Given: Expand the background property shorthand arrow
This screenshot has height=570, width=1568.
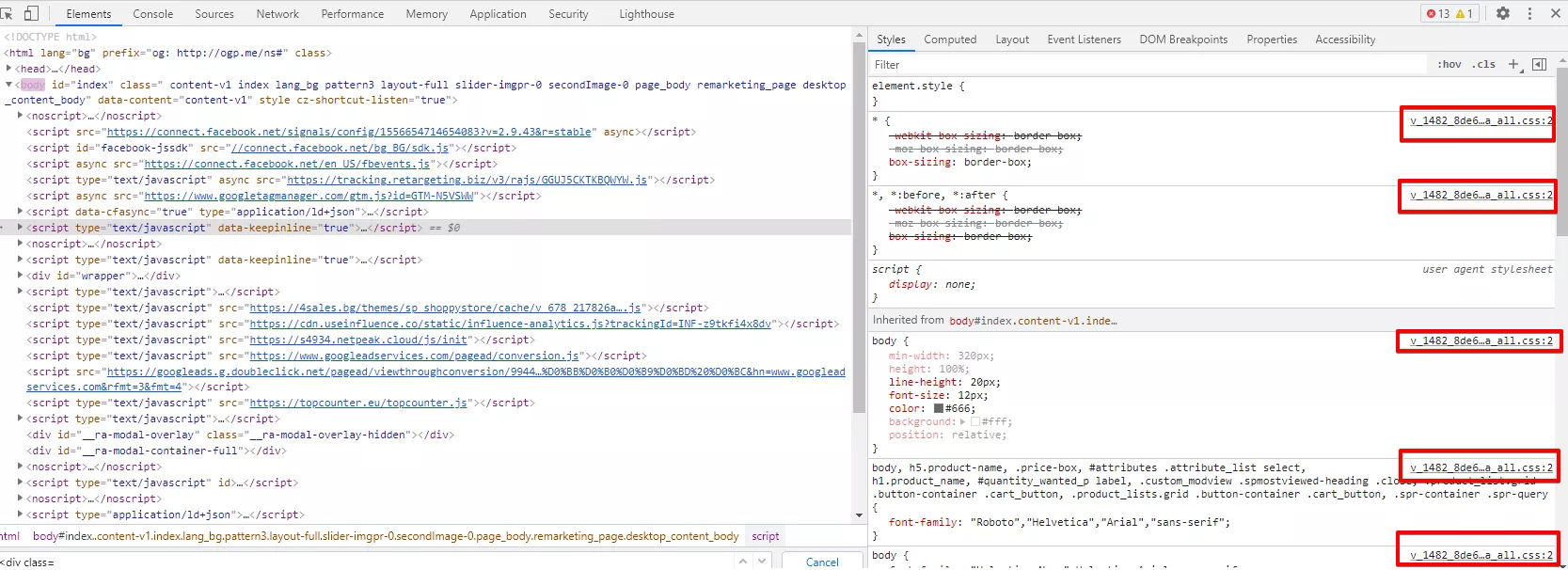Looking at the screenshot, I should tap(962, 422).
